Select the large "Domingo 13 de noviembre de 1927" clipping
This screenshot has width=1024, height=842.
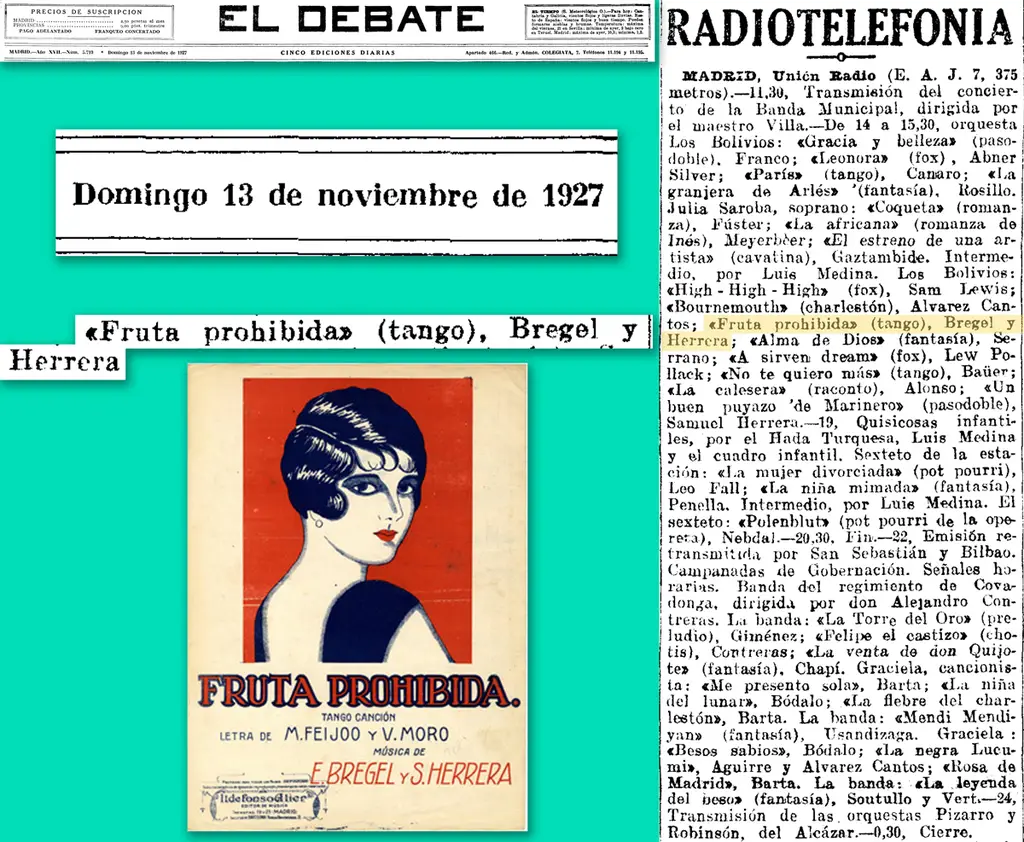click(x=337, y=193)
